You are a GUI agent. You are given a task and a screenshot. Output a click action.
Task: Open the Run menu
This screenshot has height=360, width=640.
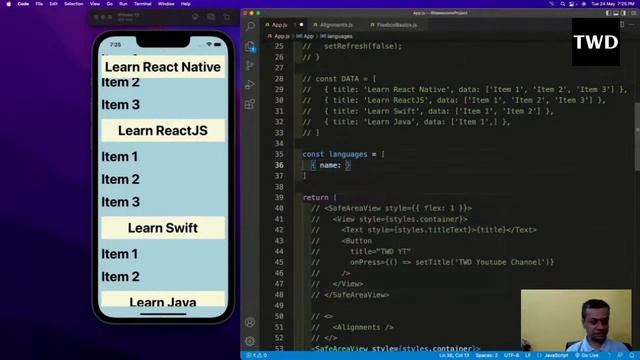[123, 4]
